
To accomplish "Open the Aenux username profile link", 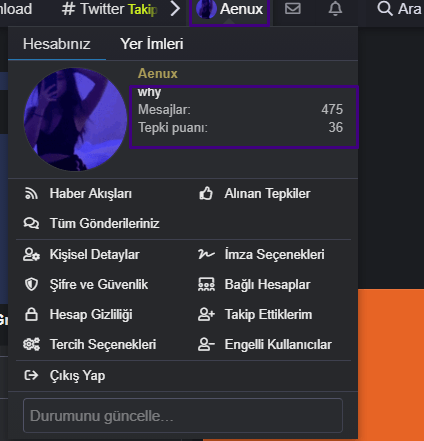I will pyautogui.click(x=158, y=73).
